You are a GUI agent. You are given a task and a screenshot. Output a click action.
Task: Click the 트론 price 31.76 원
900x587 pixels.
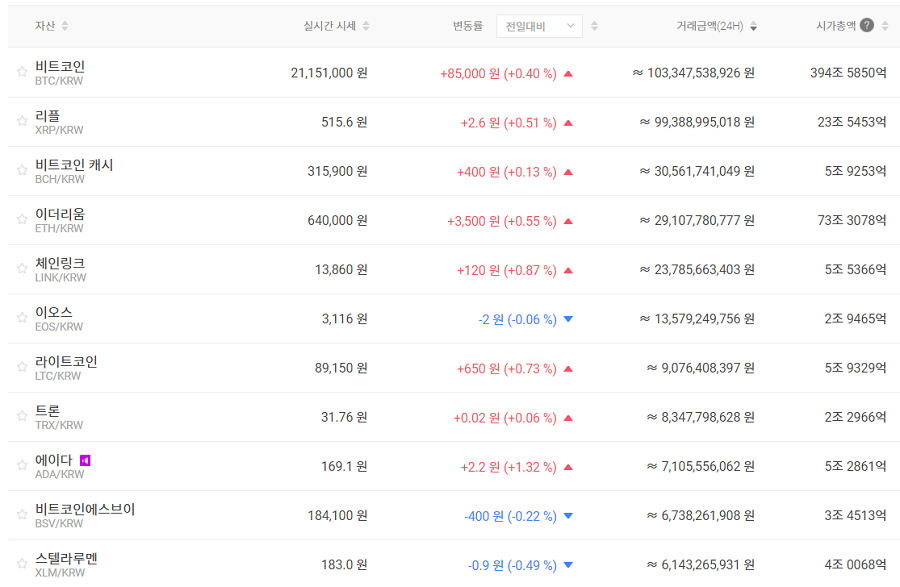(344, 417)
